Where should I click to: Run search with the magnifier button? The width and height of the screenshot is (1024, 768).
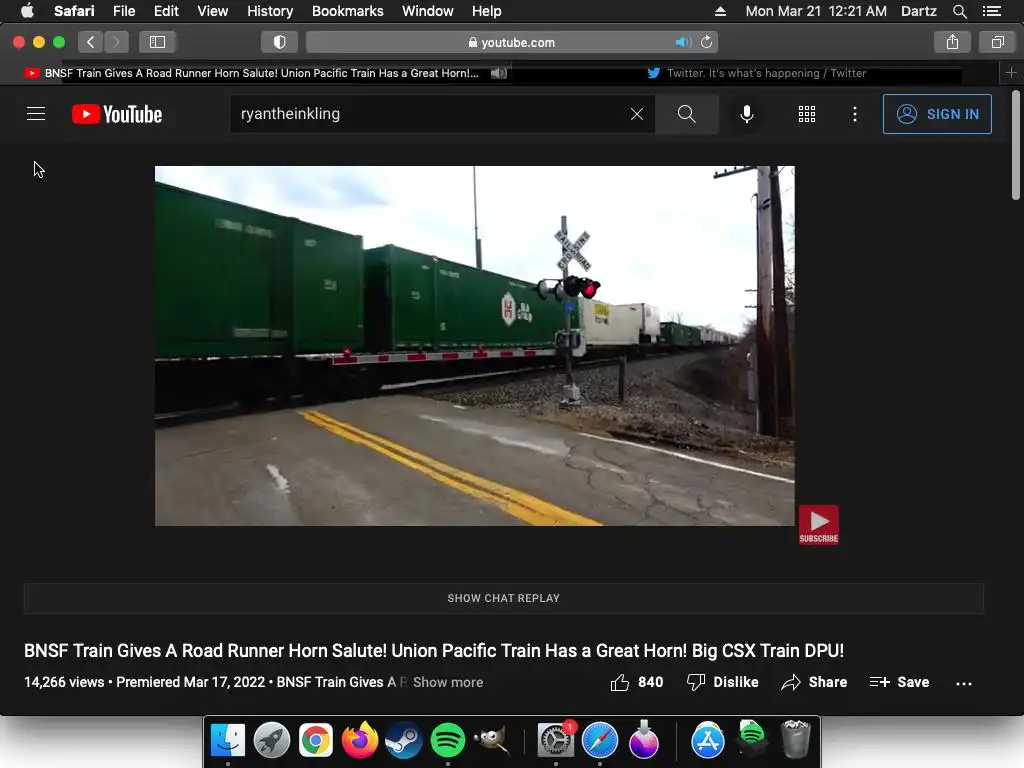coord(686,114)
